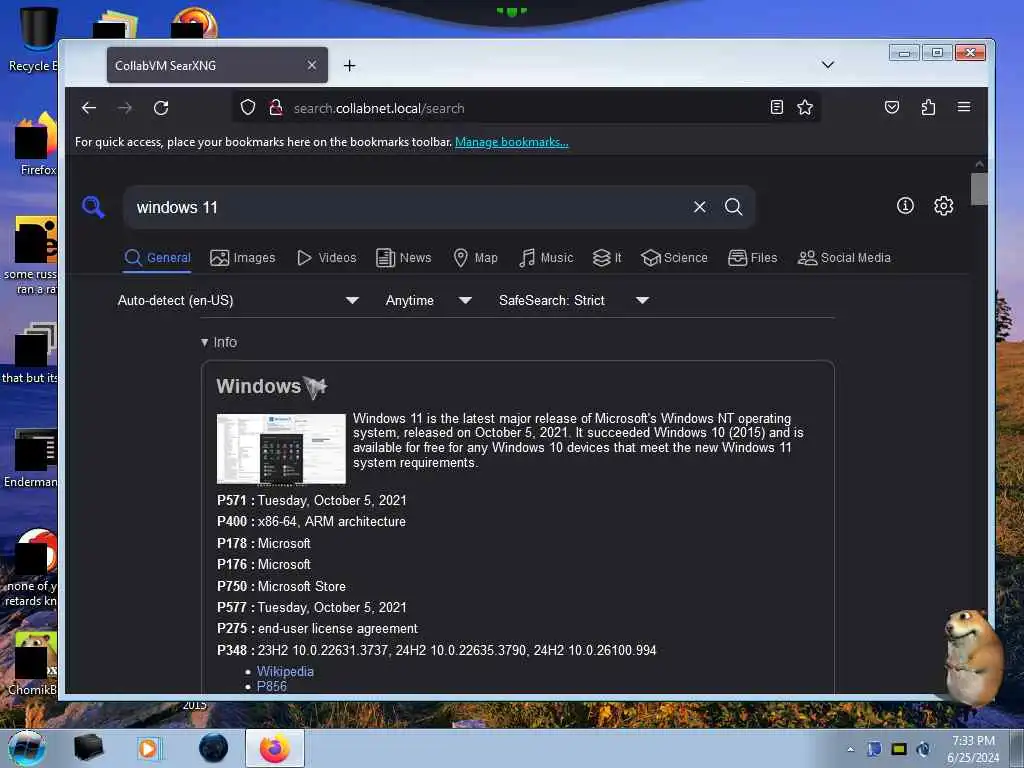
Task: Open the P856 link in the infobox
Action: click(x=272, y=686)
